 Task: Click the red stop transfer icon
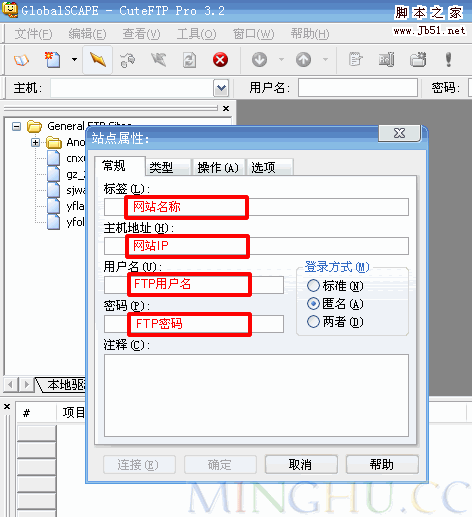pyautogui.click(x=220, y=60)
